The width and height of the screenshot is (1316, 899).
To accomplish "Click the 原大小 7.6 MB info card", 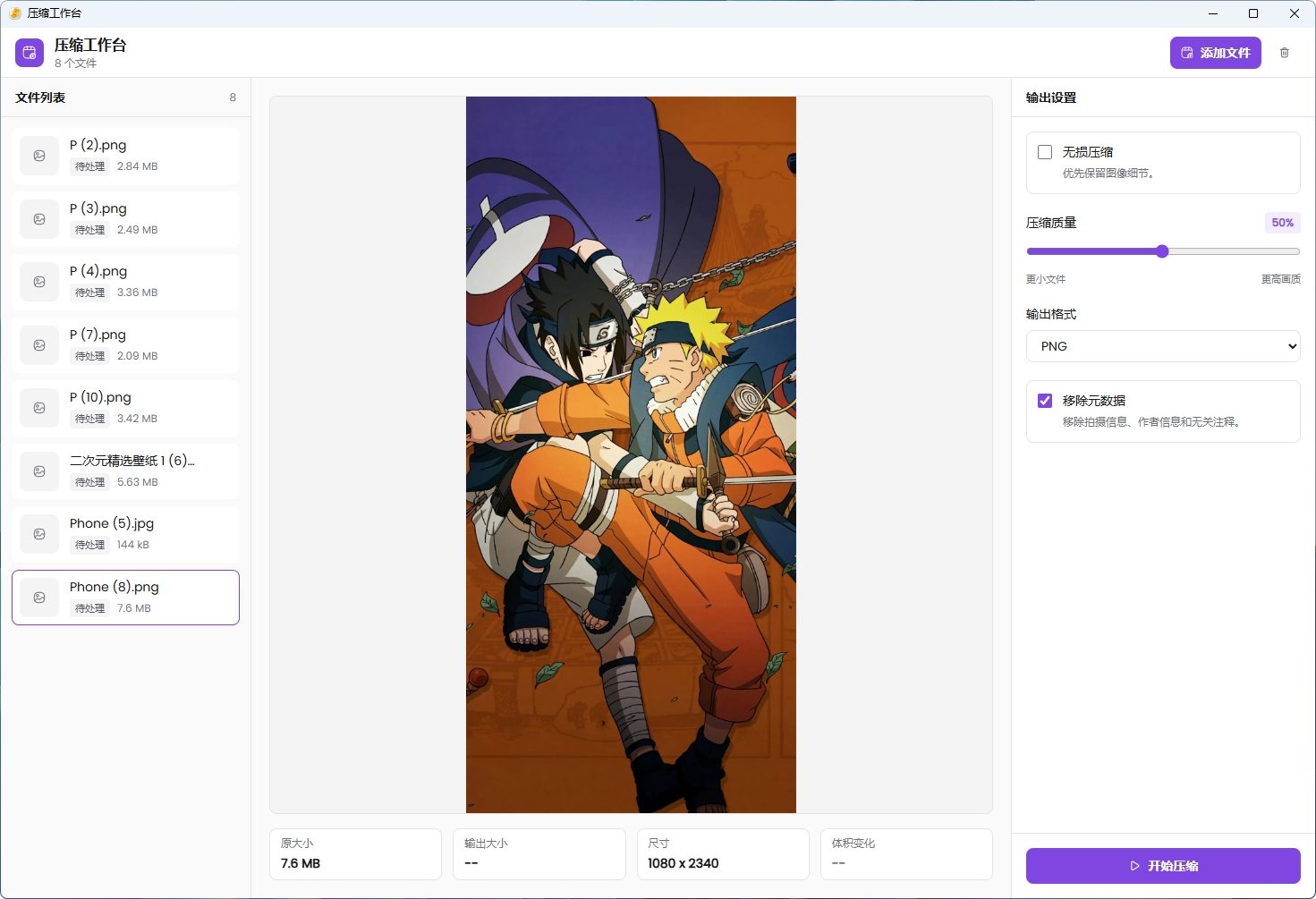I will tap(355, 854).
